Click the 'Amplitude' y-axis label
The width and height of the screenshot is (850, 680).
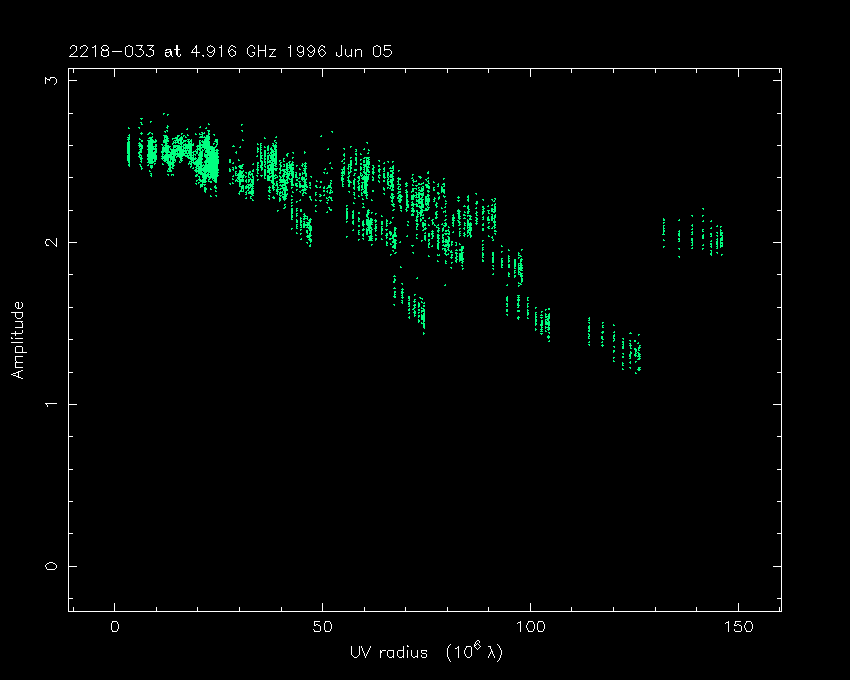[17, 339]
